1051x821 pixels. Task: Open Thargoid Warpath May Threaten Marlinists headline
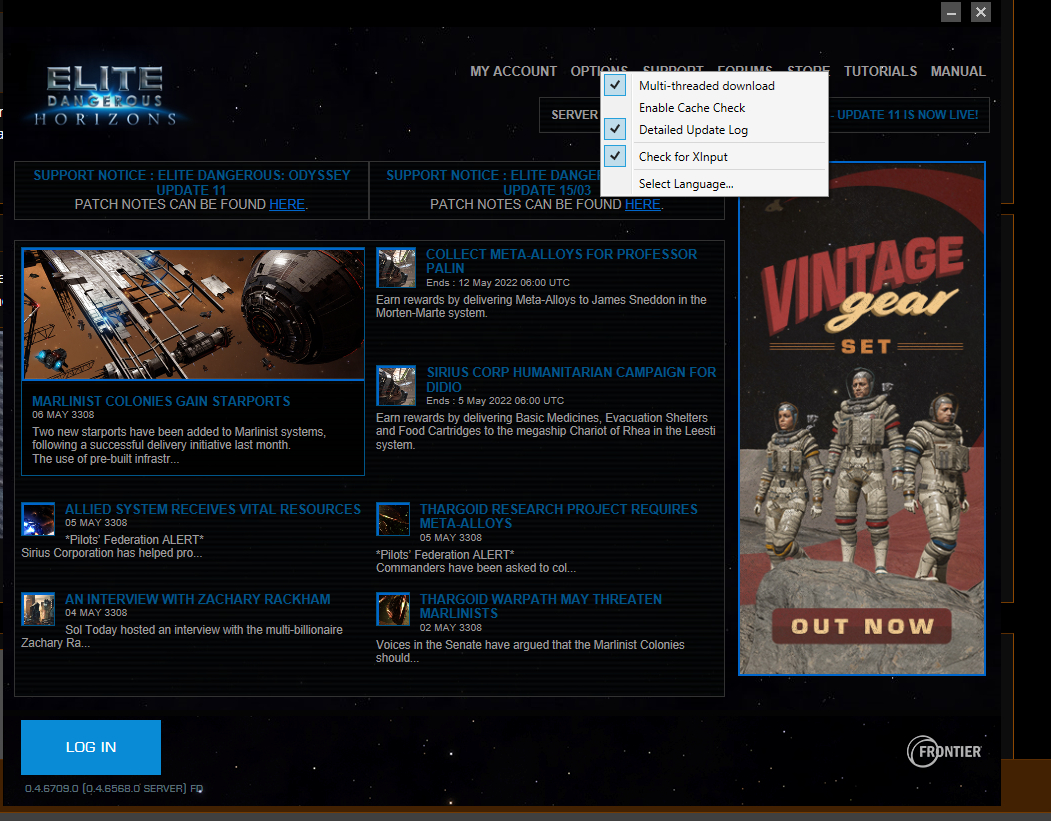[x=540, y=606]
